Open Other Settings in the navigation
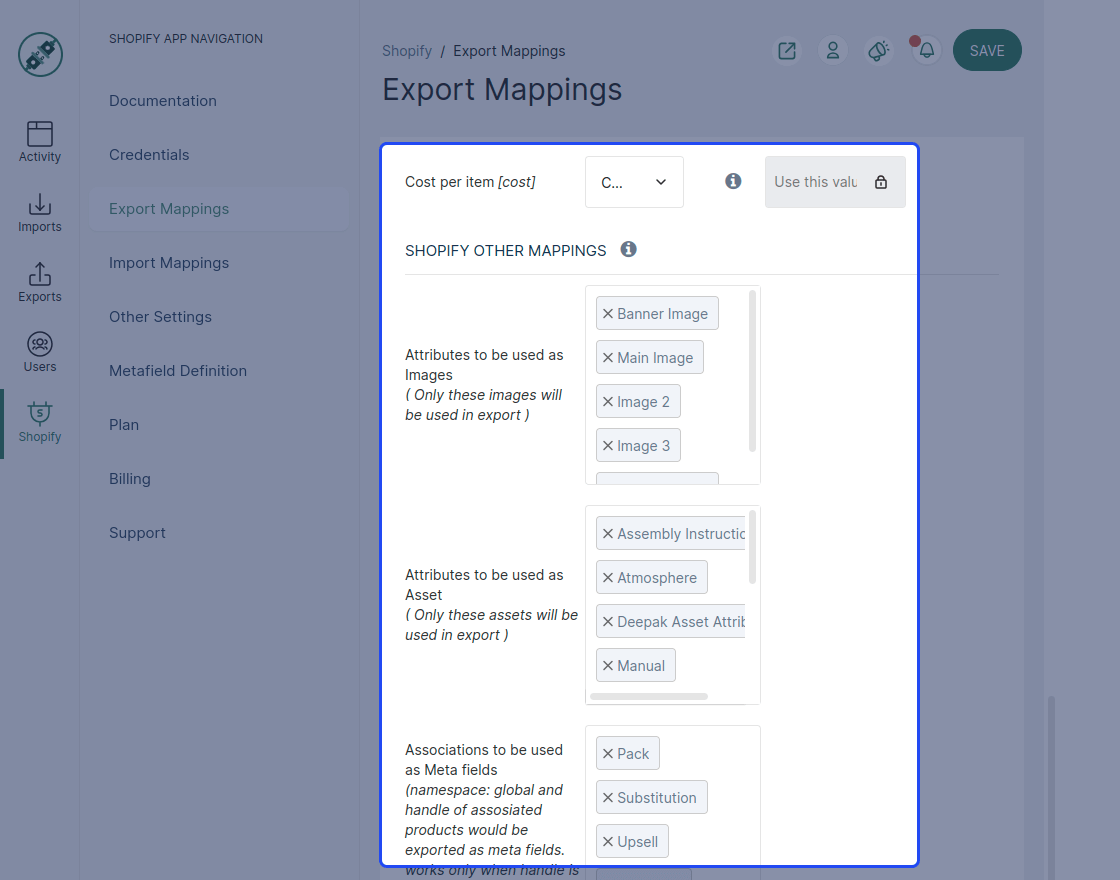 [161, 316]
